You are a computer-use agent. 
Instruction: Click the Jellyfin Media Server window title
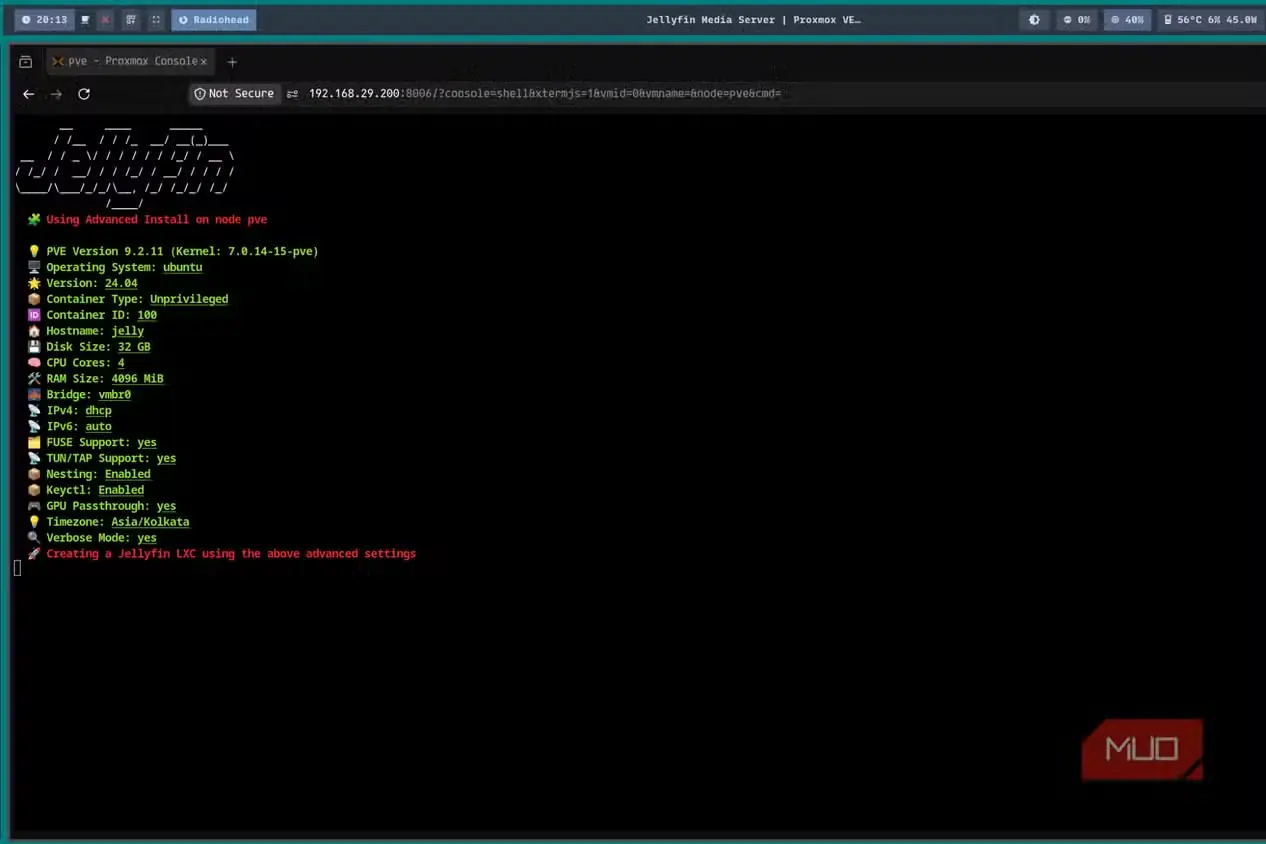[753, 20]
